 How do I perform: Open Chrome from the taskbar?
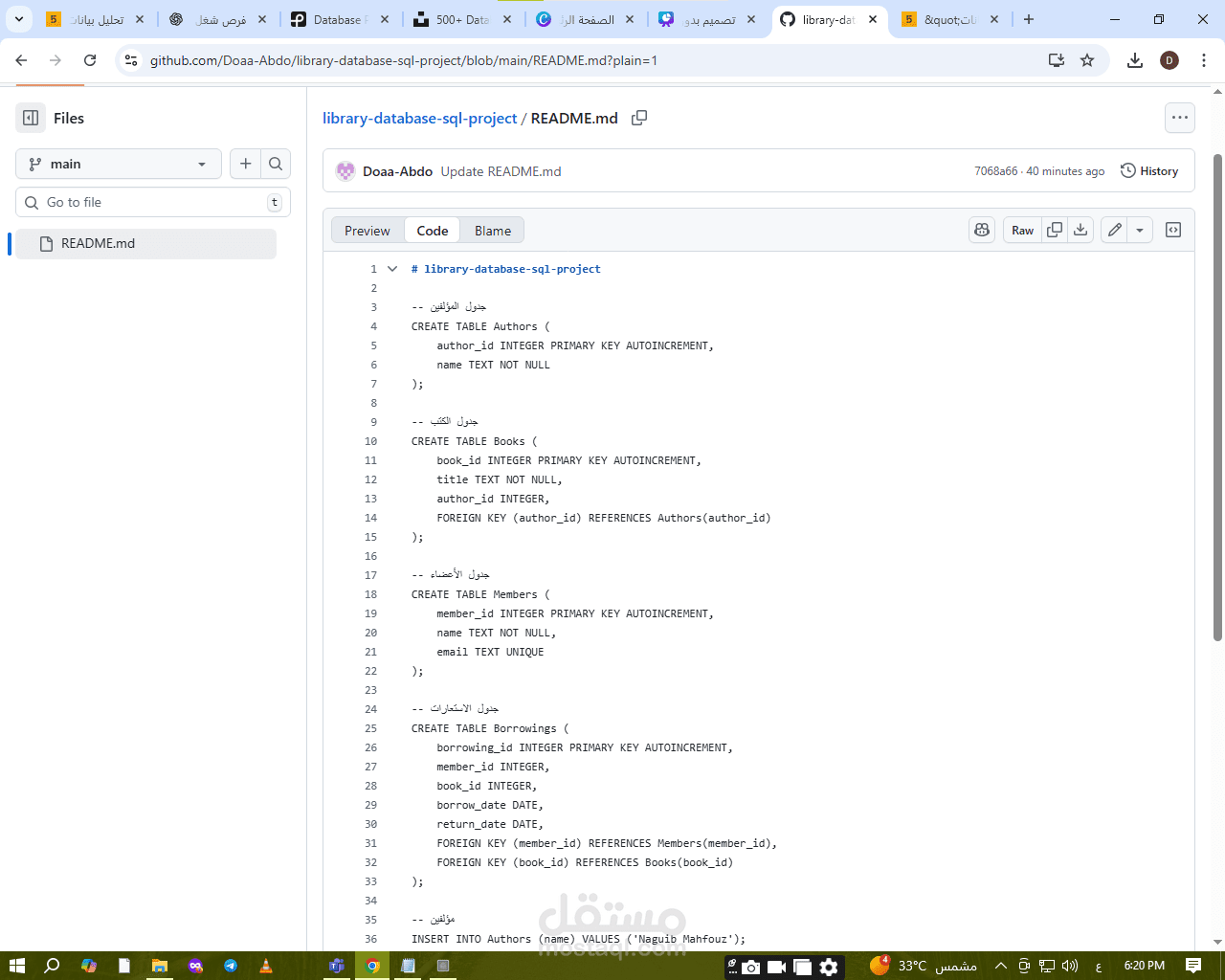[x=372, y=966]
